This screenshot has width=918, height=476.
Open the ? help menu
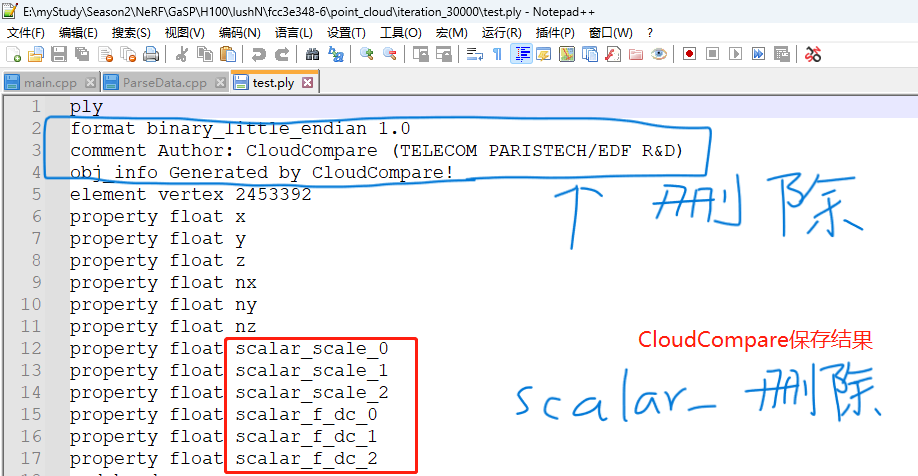650,33
